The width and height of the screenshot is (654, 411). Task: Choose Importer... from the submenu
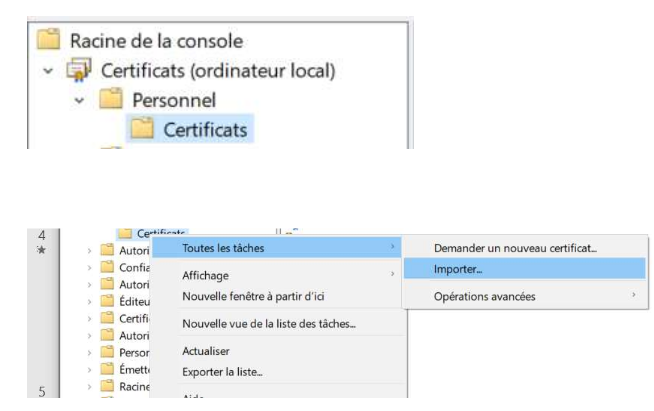click(x=458, y=269)
